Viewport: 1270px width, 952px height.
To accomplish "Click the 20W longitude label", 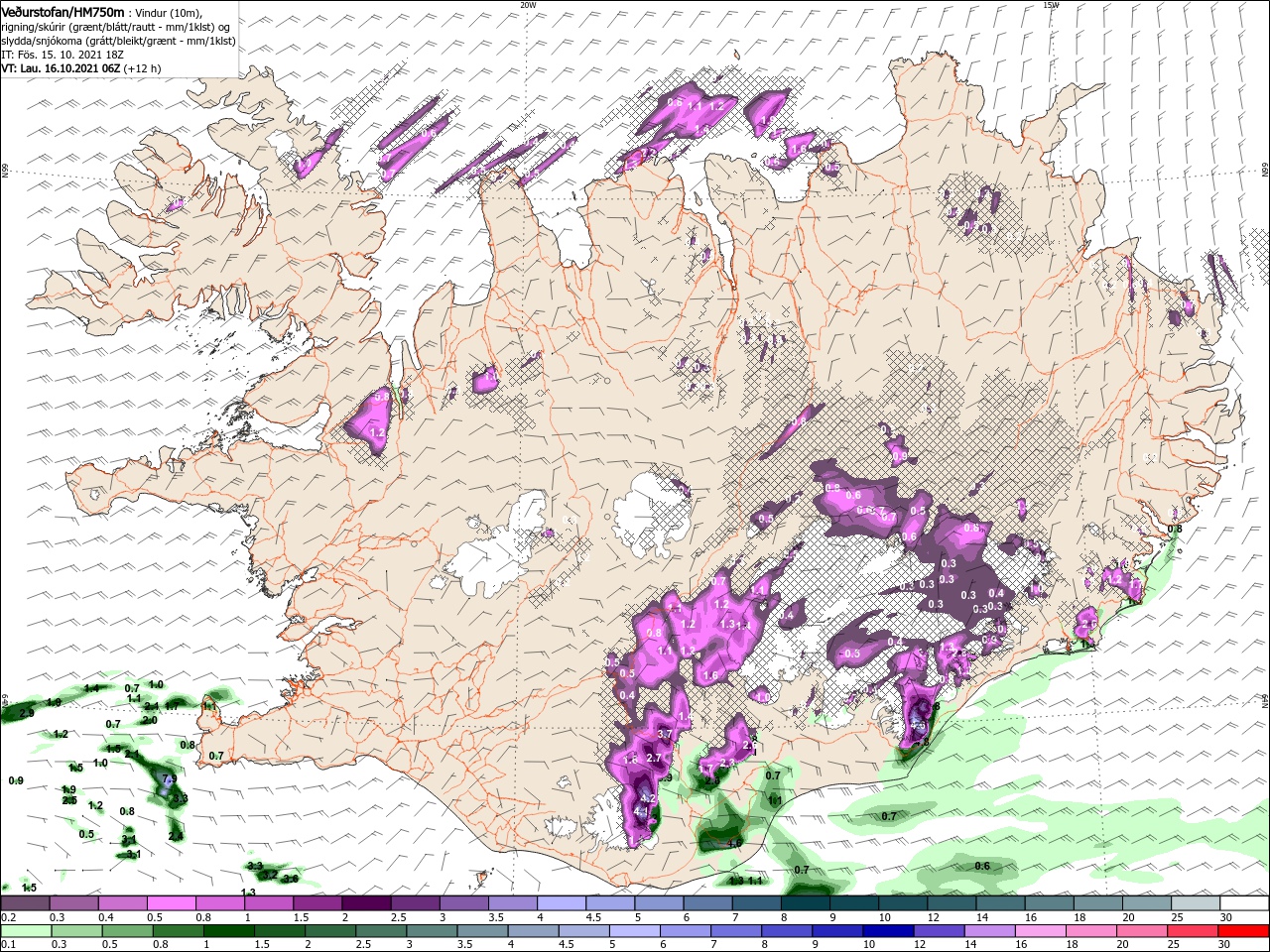I will (x=528, y=5).
